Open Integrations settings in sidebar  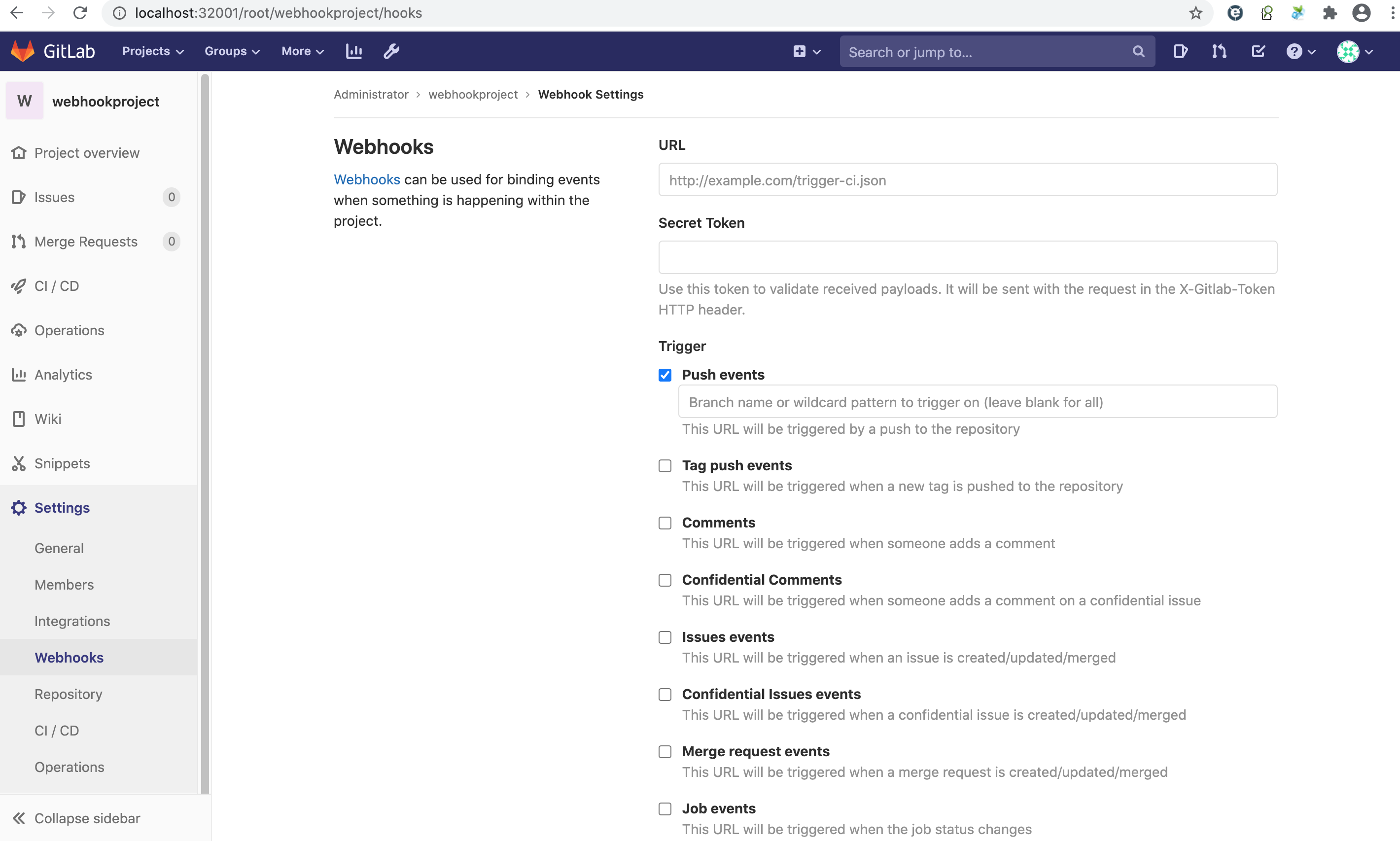coord(72,621)
